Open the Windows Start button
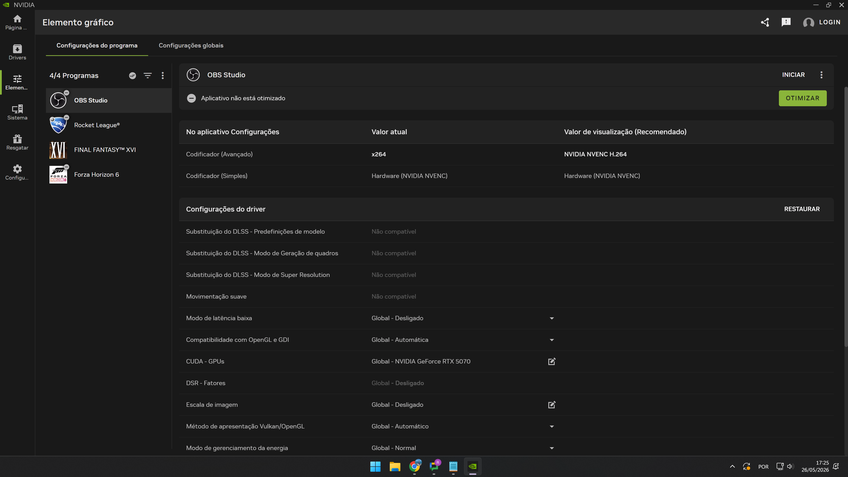Viewport: 848px width, 477px height. 375,466
